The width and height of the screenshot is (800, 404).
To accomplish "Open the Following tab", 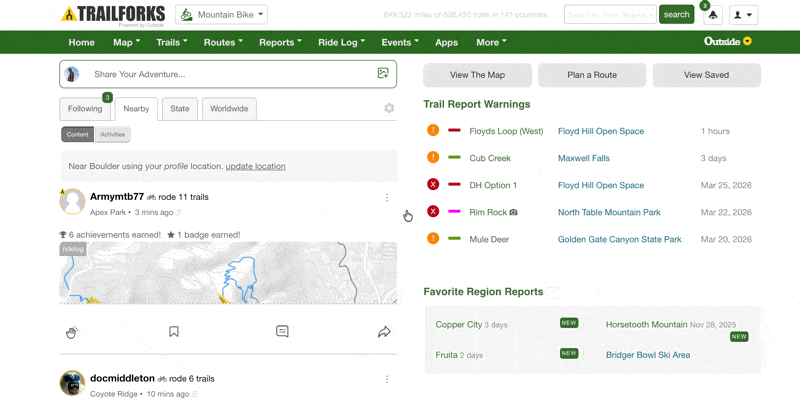I will [85, 109].
